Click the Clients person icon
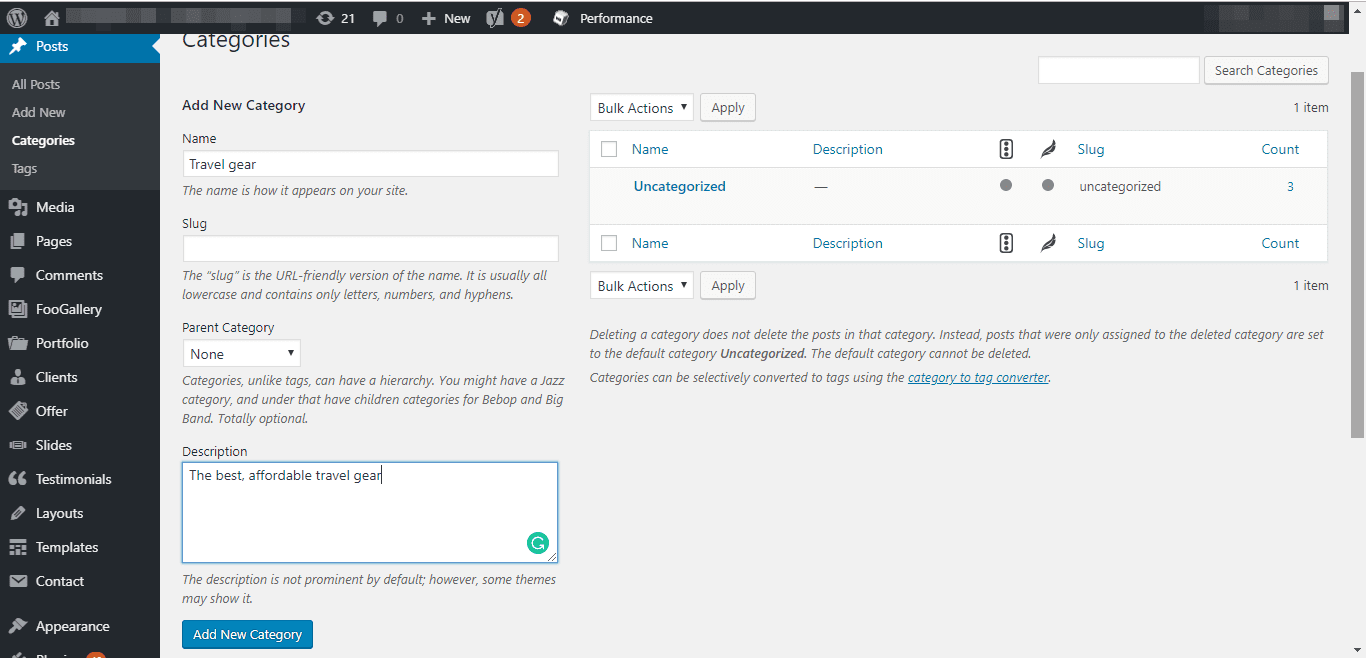The width and height of the screenshot is (1366, 658). (17, 377)
